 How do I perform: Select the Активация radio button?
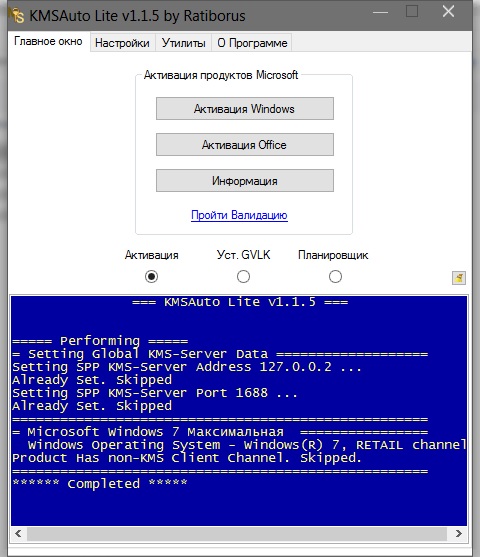point(151,276)
